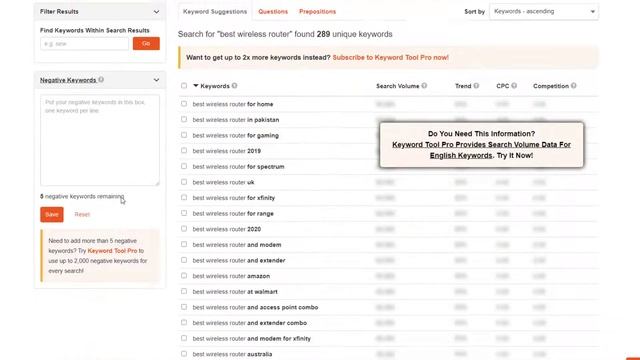Check the 'best wireless router in pakistan' box

pos(184,119)
